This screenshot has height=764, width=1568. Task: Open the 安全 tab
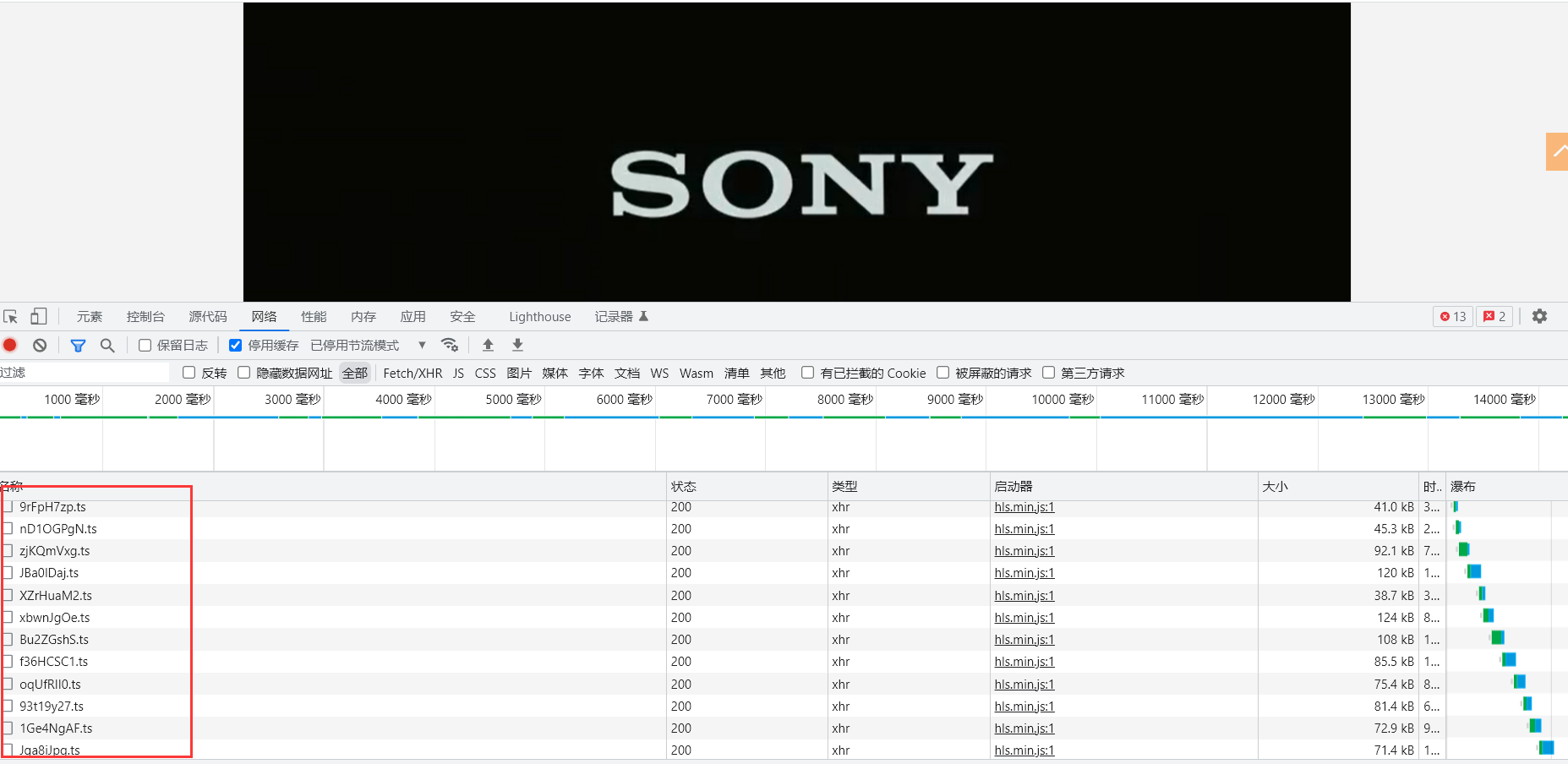coord(463,316)
